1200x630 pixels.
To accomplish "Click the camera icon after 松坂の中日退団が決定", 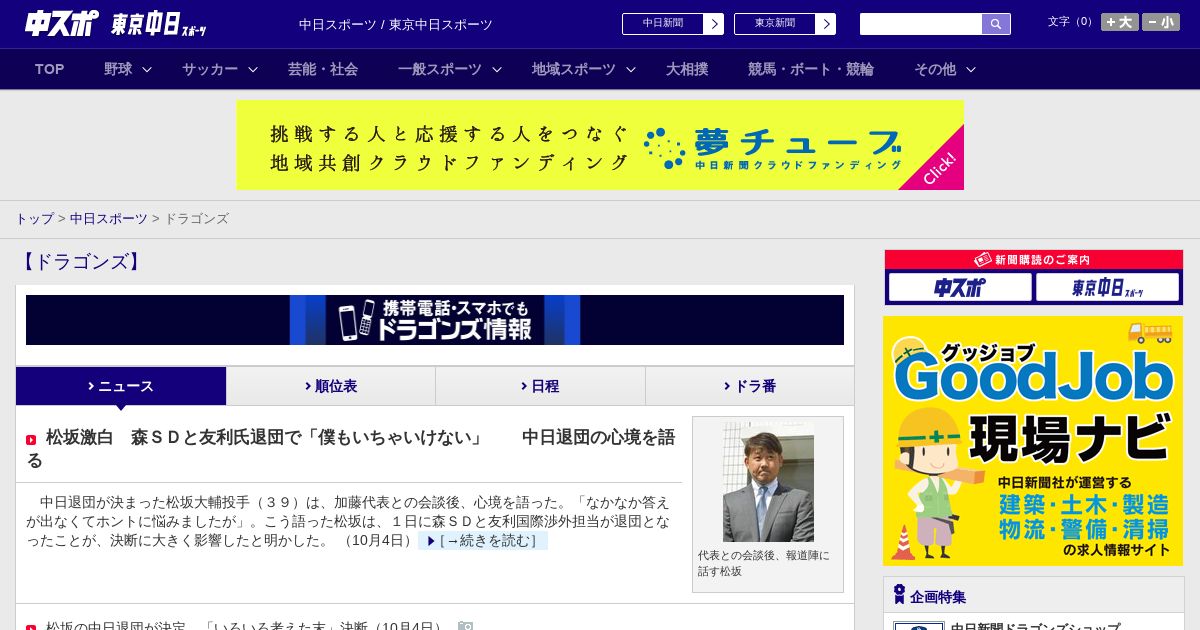I will point(465,627).
